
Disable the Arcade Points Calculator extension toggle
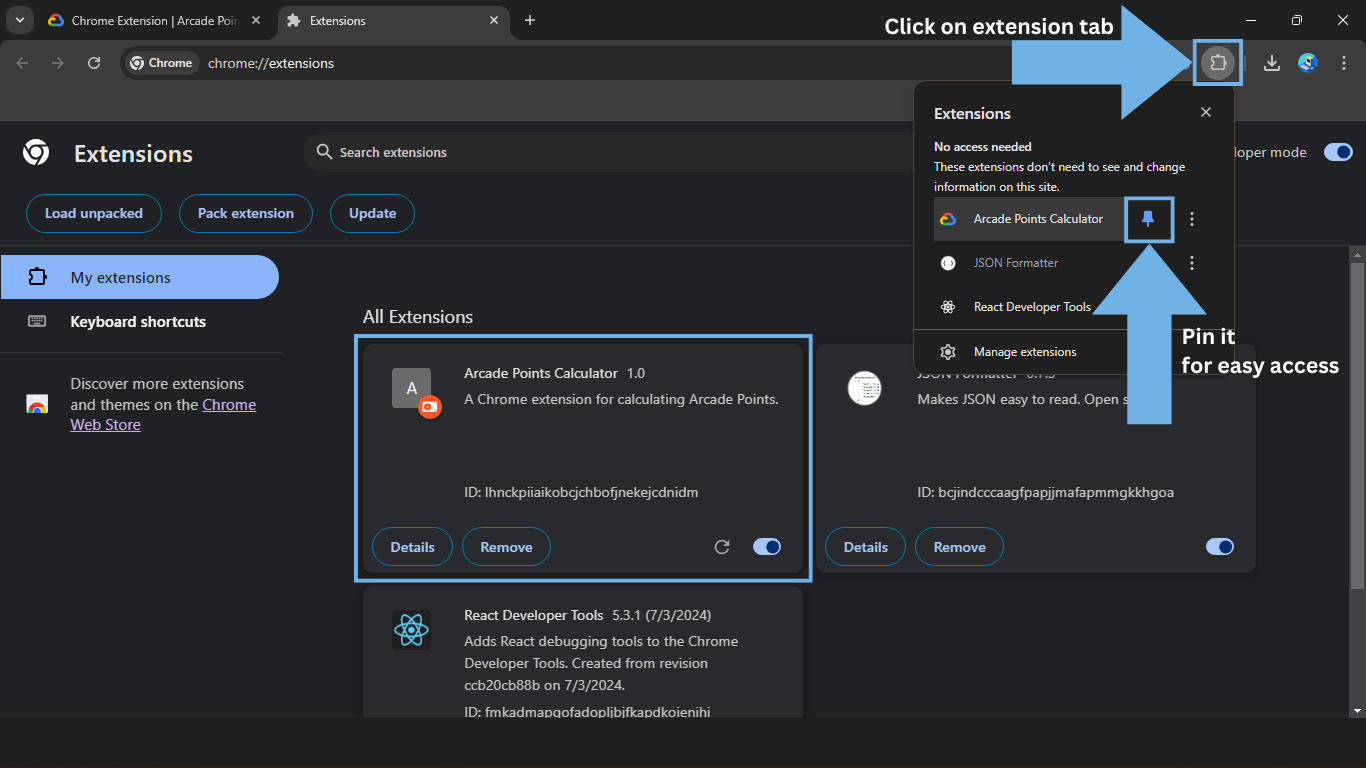(x=767, y=547)
